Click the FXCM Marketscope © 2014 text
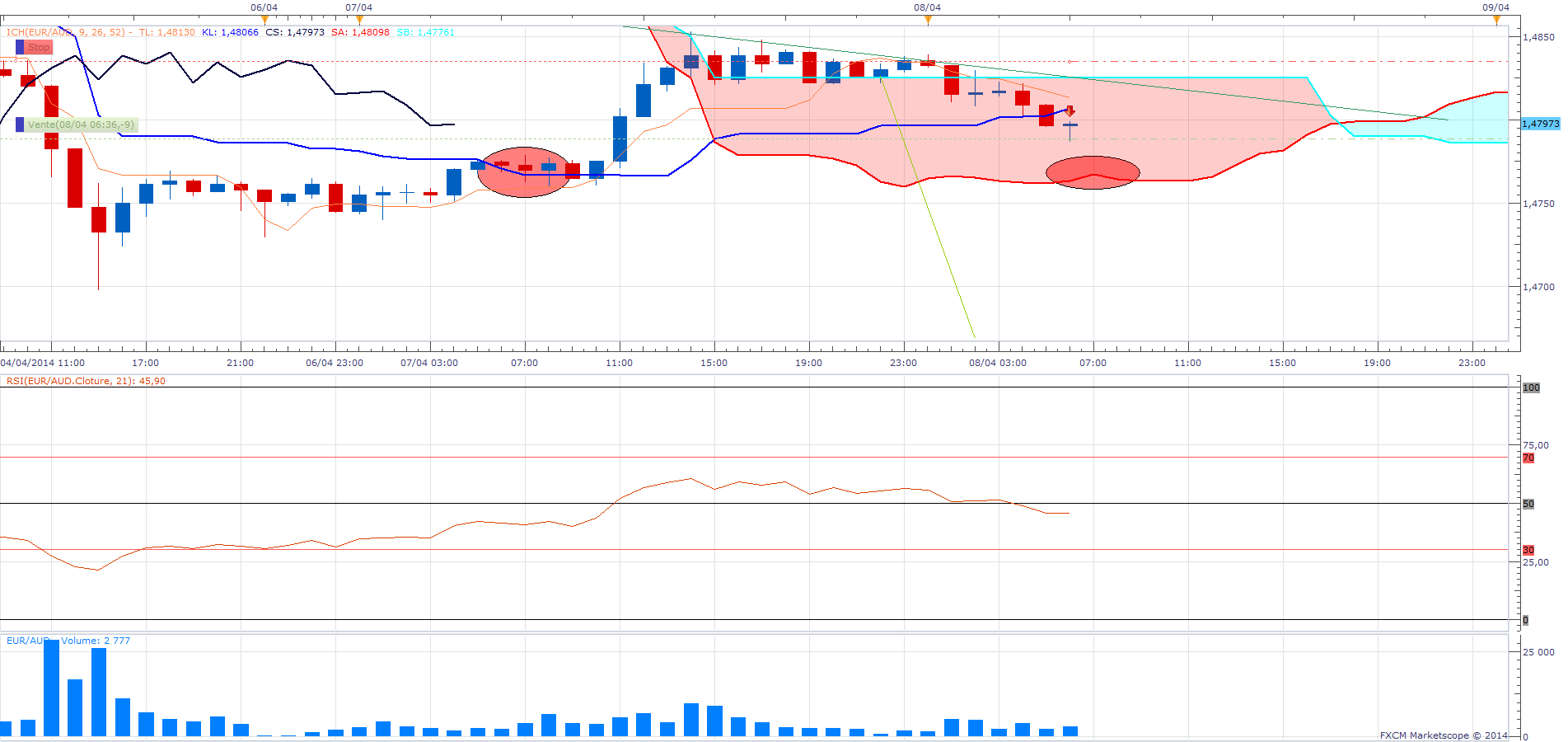The image size is (1568, 742). (x=1444, y=735)
